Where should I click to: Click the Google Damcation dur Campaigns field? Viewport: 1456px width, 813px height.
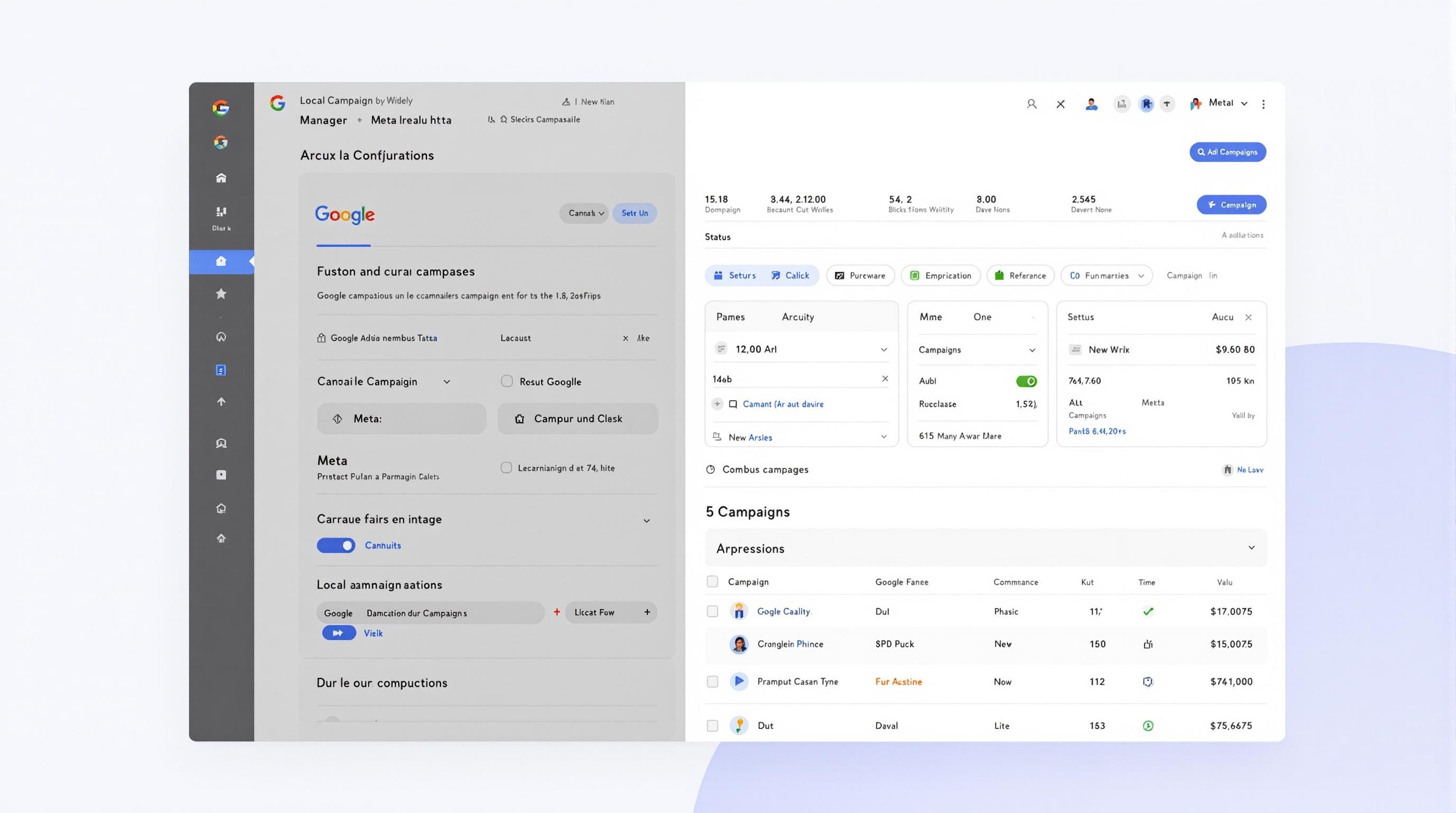[x=430, y=612]
